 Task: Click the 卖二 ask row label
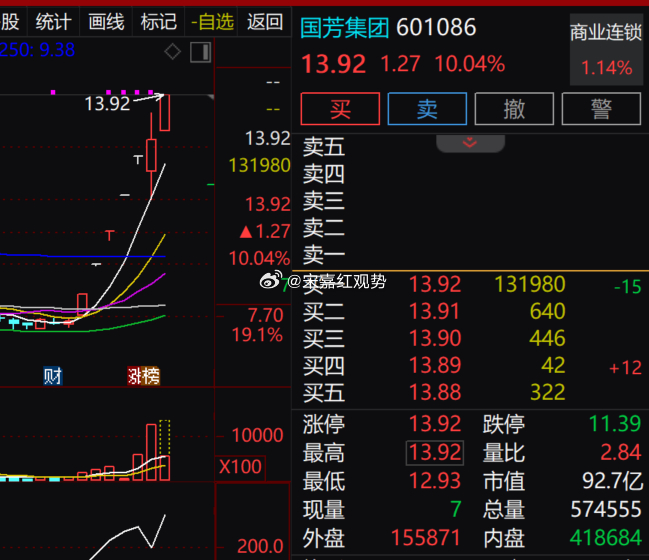(324, 228)
